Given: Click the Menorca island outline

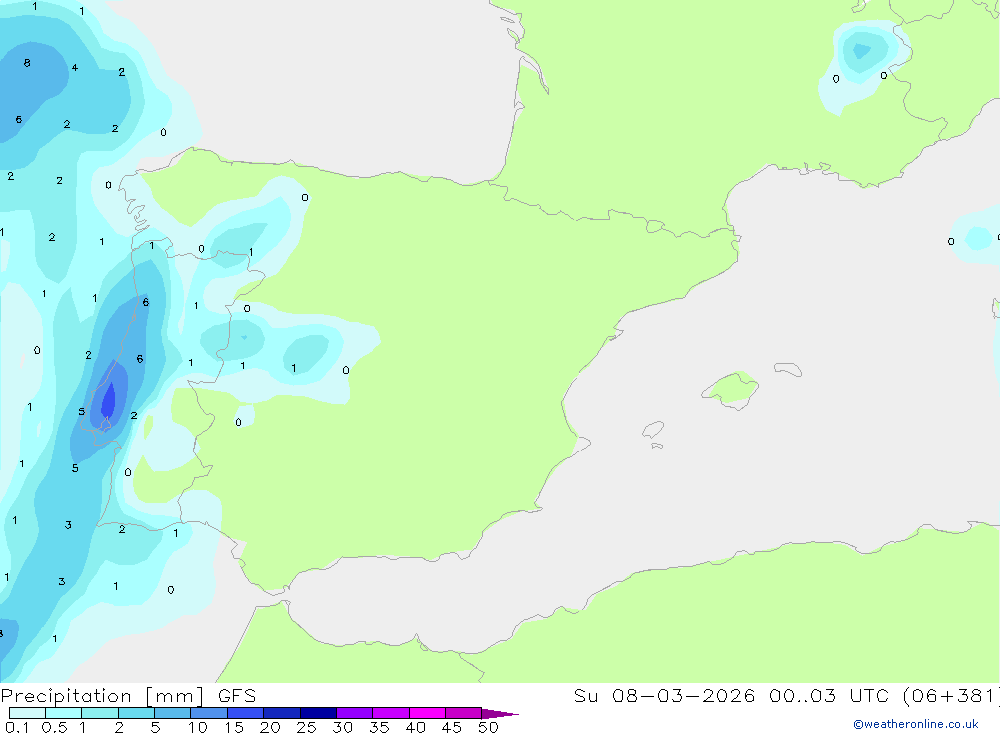Looking at the screenshot, I should tap(788, 369).
